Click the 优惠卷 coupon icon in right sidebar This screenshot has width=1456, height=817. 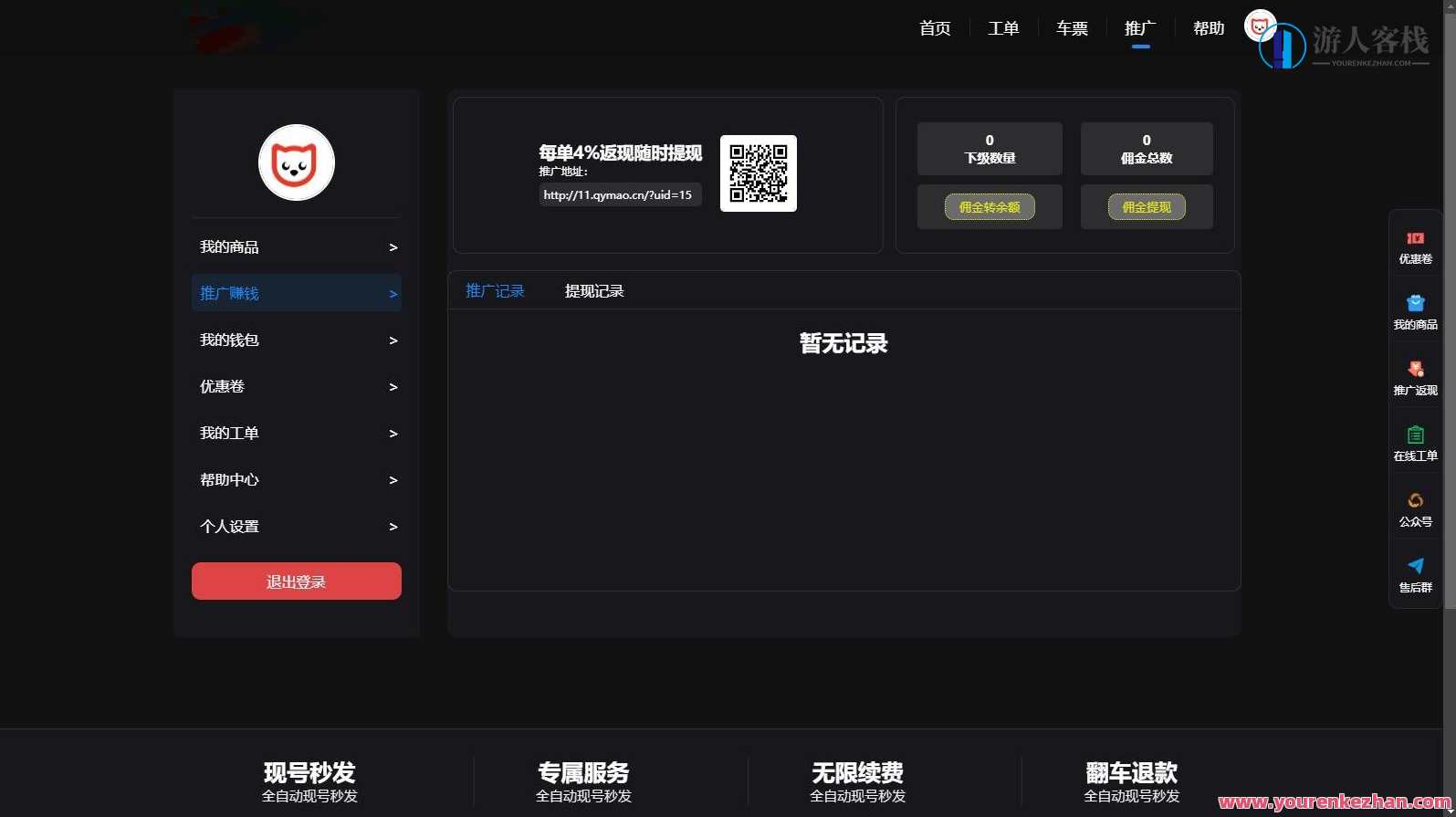1415,238
